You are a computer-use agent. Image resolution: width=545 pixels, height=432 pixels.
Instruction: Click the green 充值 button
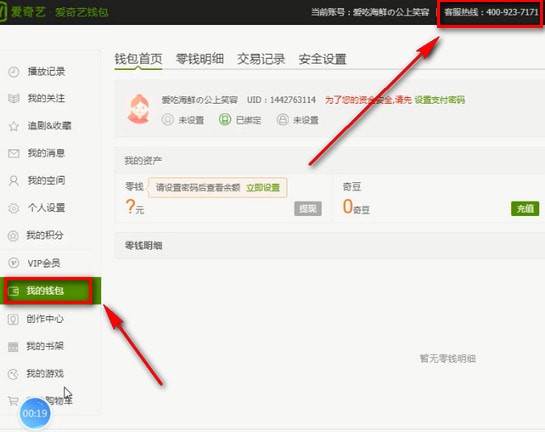[x=525, y=209]
